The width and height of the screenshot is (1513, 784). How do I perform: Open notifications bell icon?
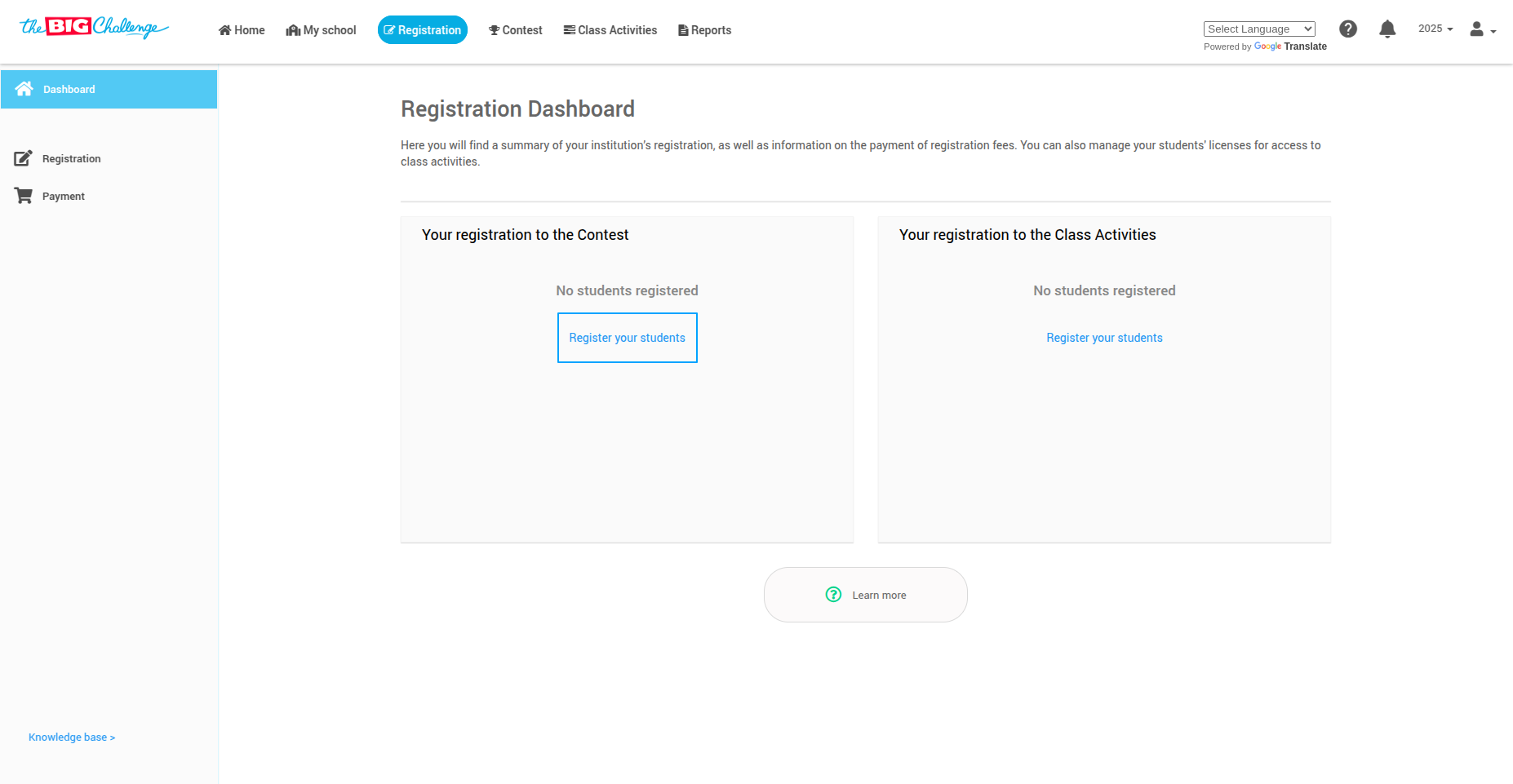tap(1387, 29)
